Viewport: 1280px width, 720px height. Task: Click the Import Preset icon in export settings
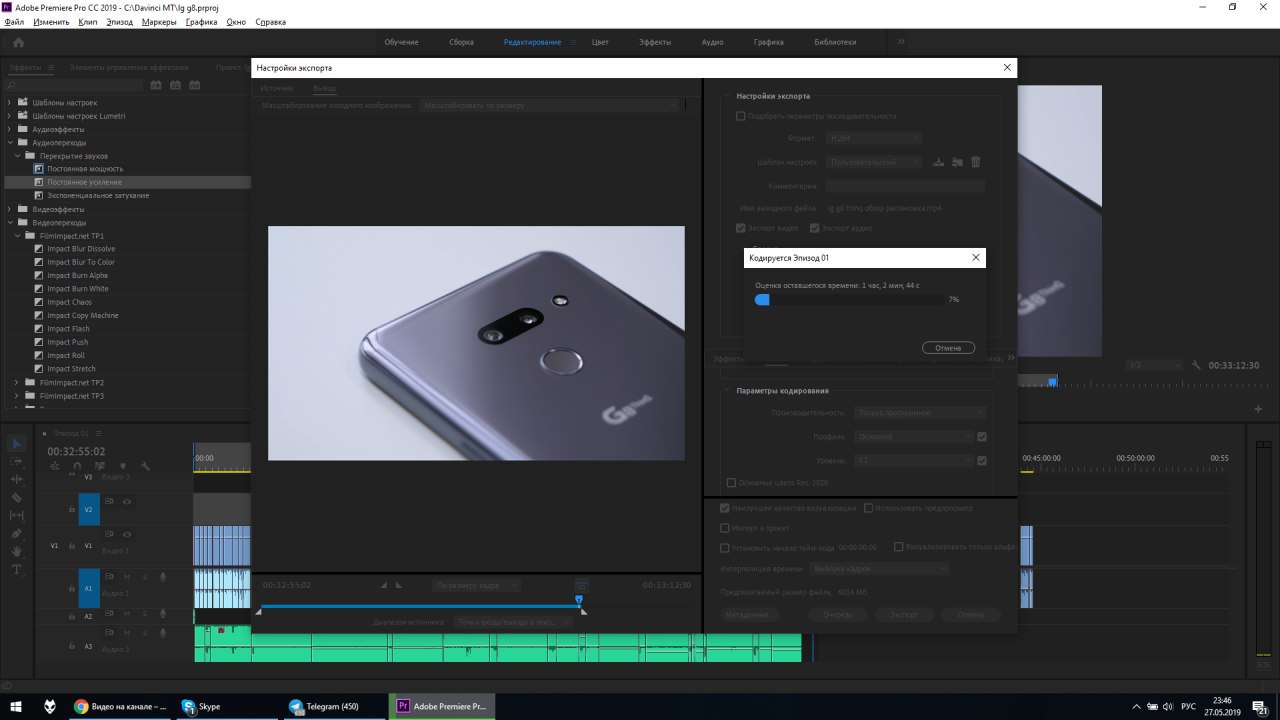coord(957,162)
